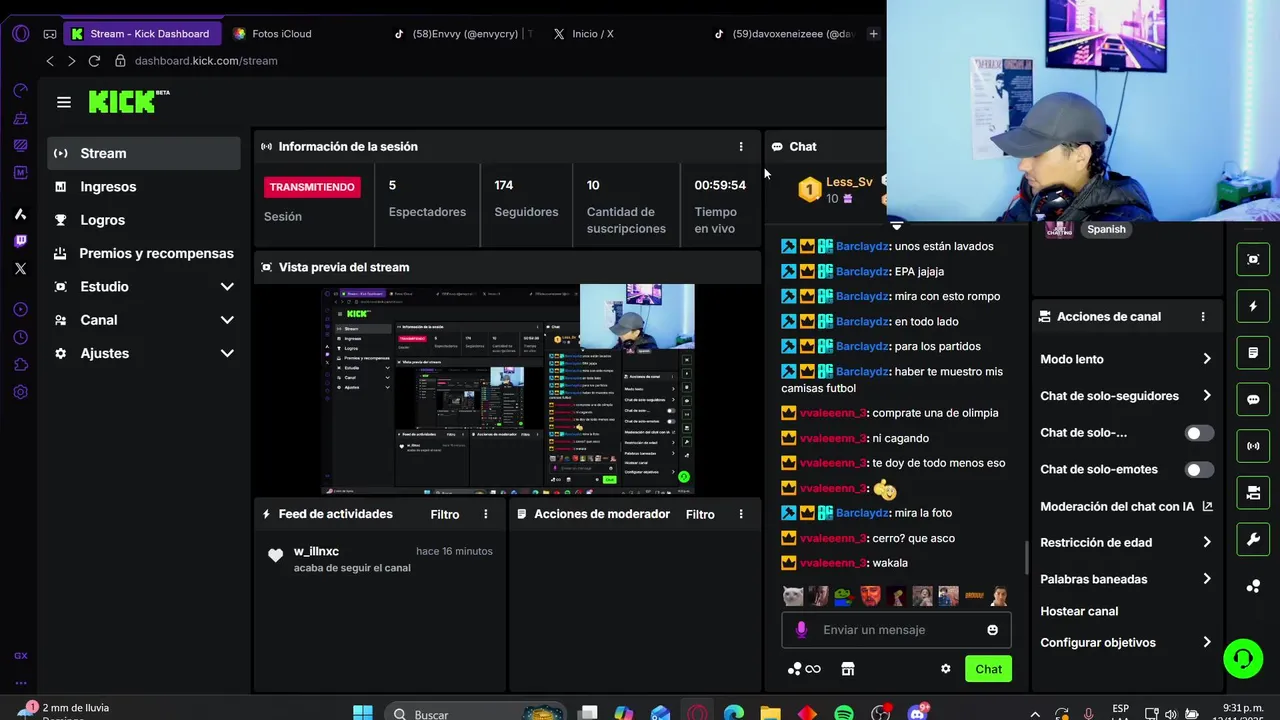Open session info three-dot menu

pyautogui.click(x=741, y=147)
